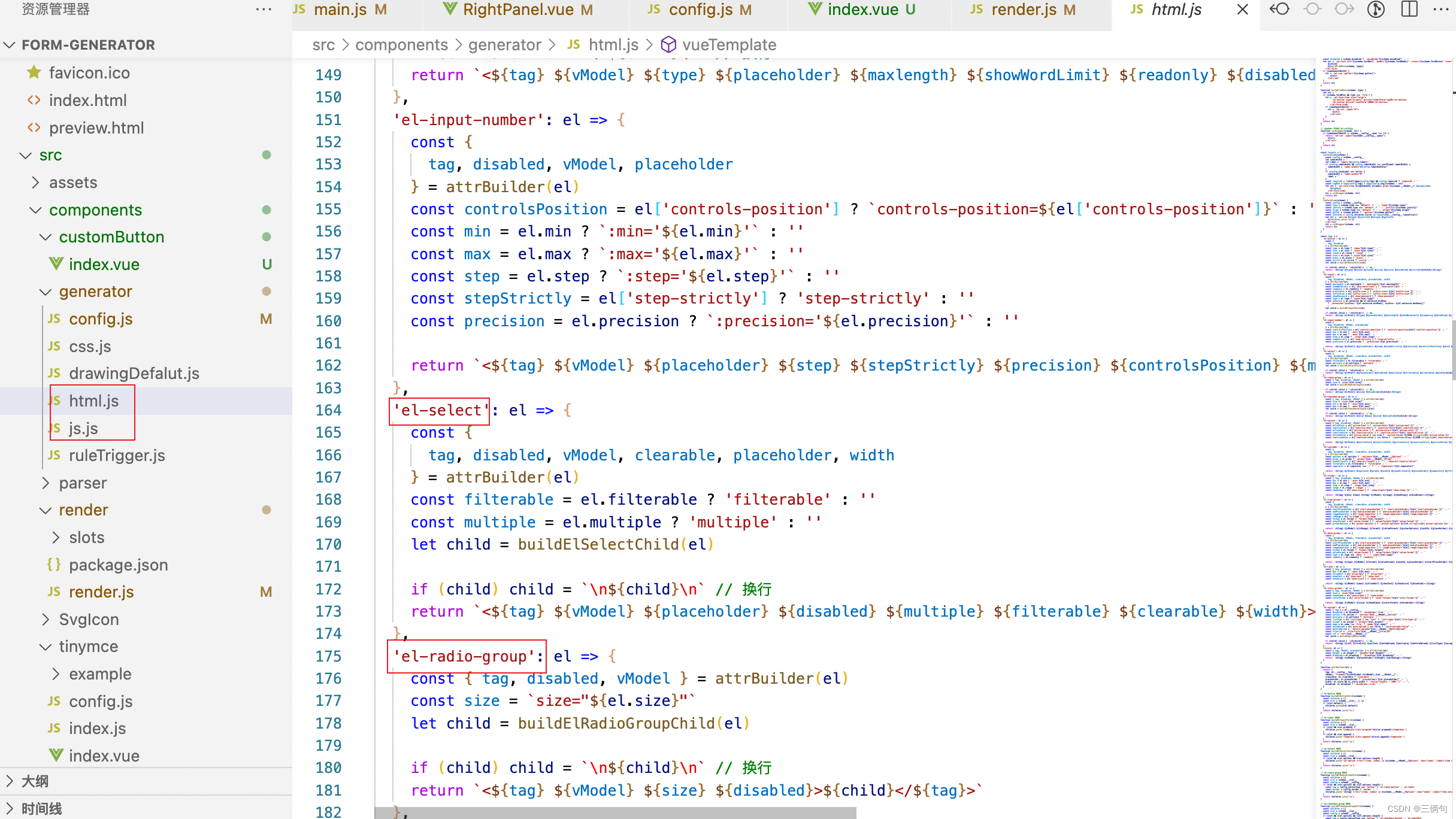Collapse the components folder

(x=95, y=210)
